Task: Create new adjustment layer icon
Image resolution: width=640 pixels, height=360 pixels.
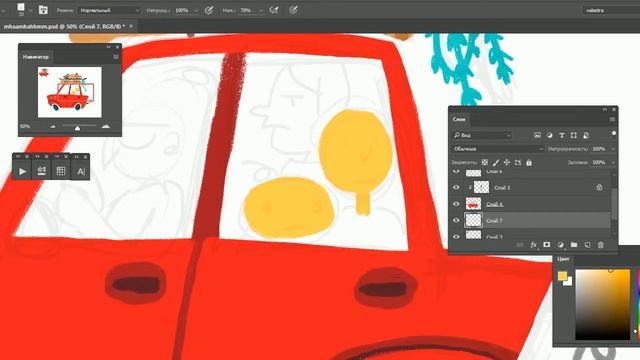Action: (x=560, y=245)
